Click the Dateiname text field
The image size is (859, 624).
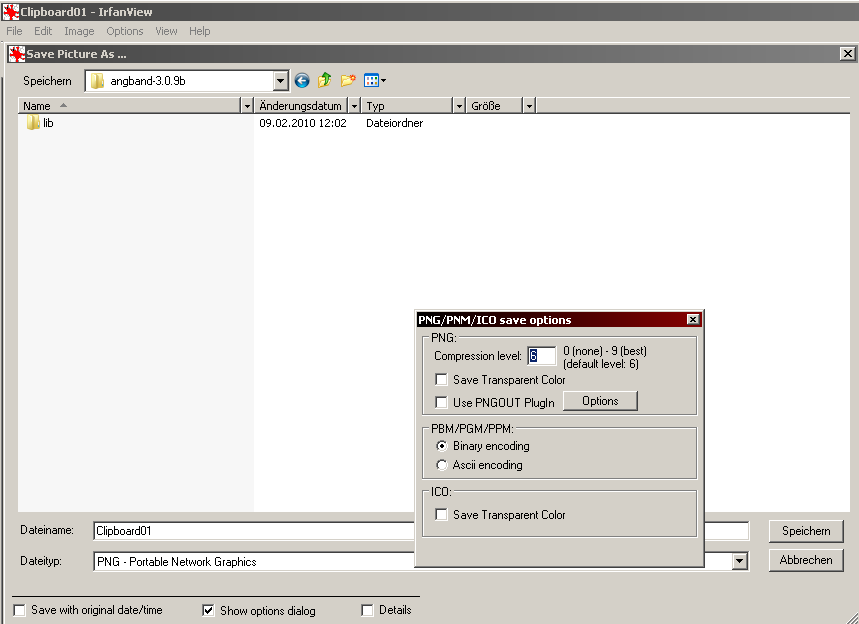click(x=254, y=531)
